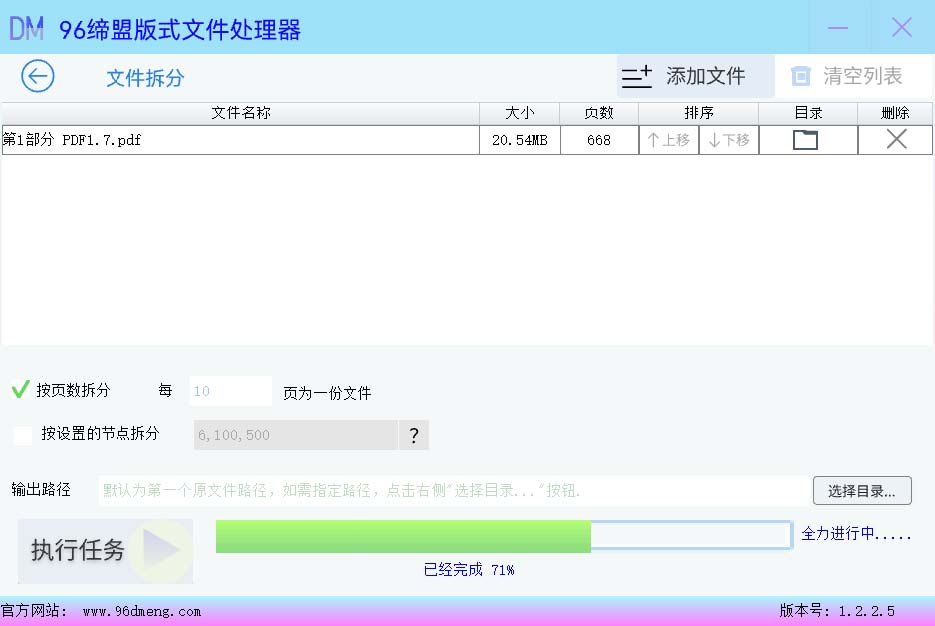Delete 第1部分 PDF1.7.pdf with the X icon

pos(896,139)
